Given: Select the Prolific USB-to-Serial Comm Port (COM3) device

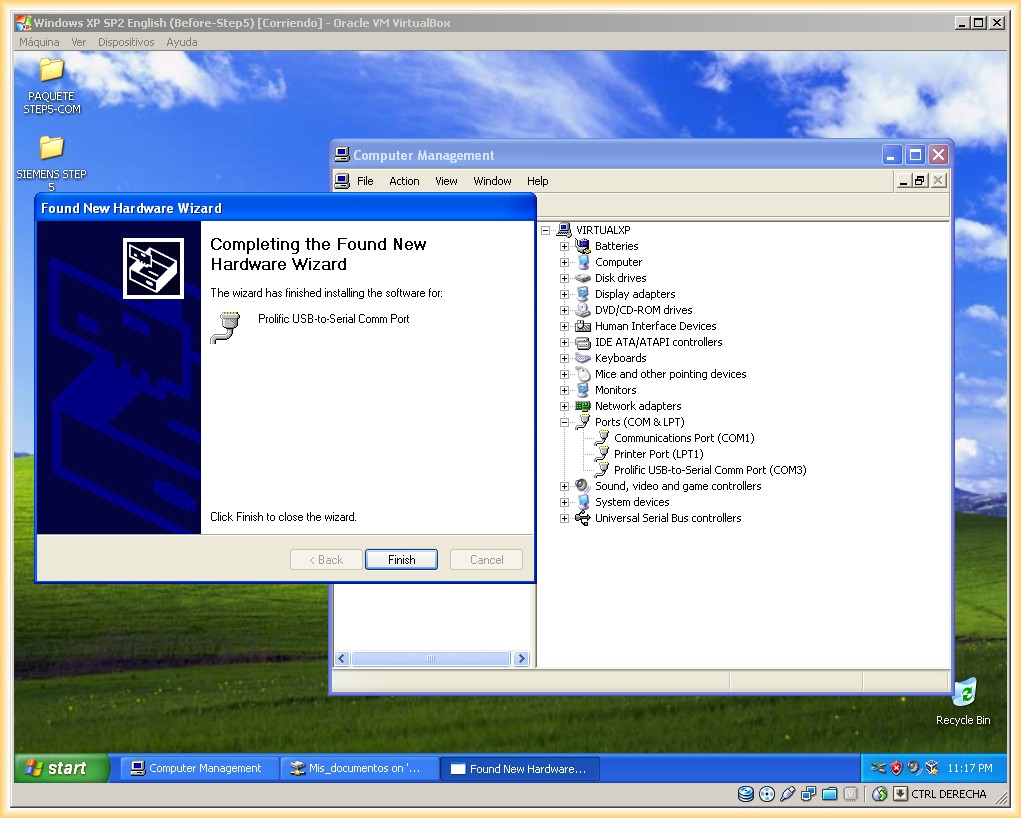Looking at the screenshot, I should 709,470.
